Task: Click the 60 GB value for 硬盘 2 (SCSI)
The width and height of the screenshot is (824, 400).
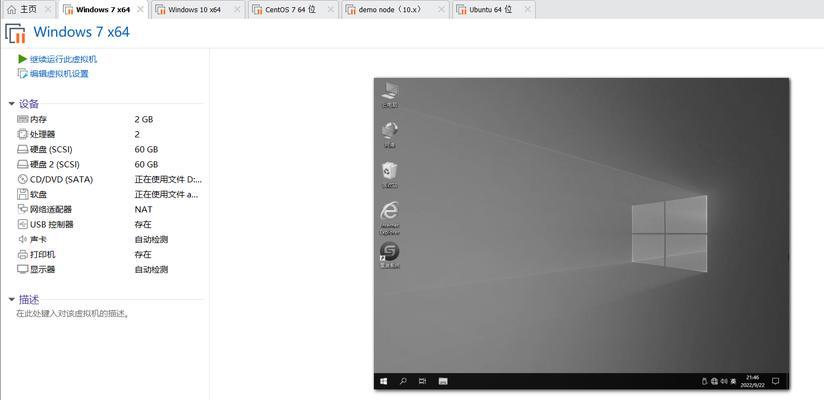Action: pyautogui.click(x=146, y=164)
